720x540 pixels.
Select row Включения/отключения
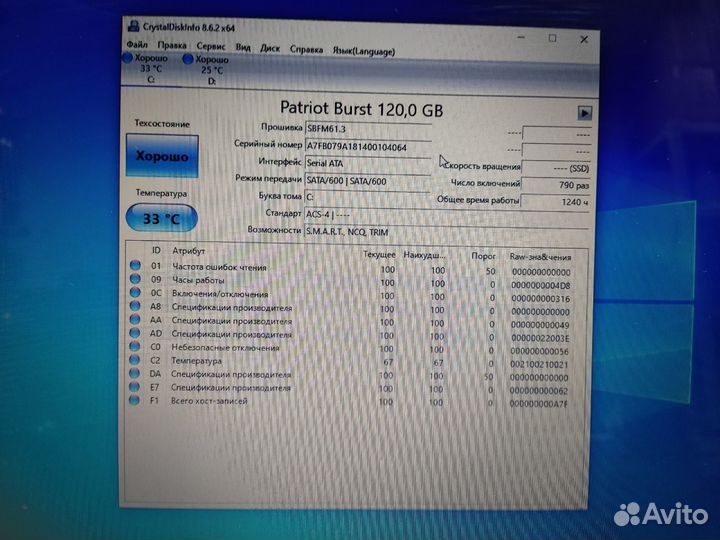[x=351, y=295]
